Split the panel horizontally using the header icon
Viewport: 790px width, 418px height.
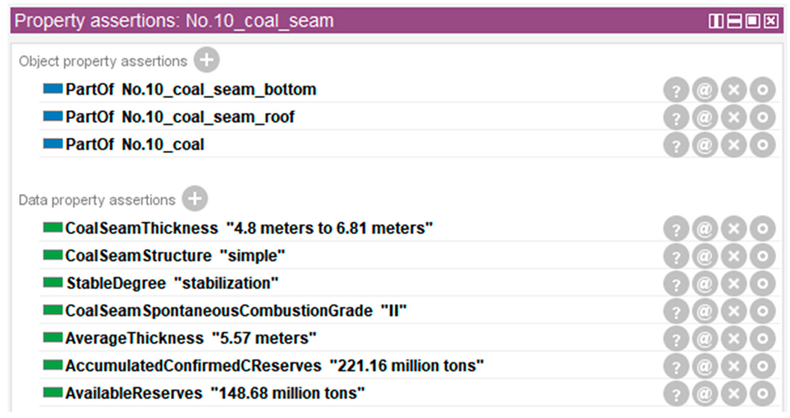pyautogui.click(x=734, y=20)
